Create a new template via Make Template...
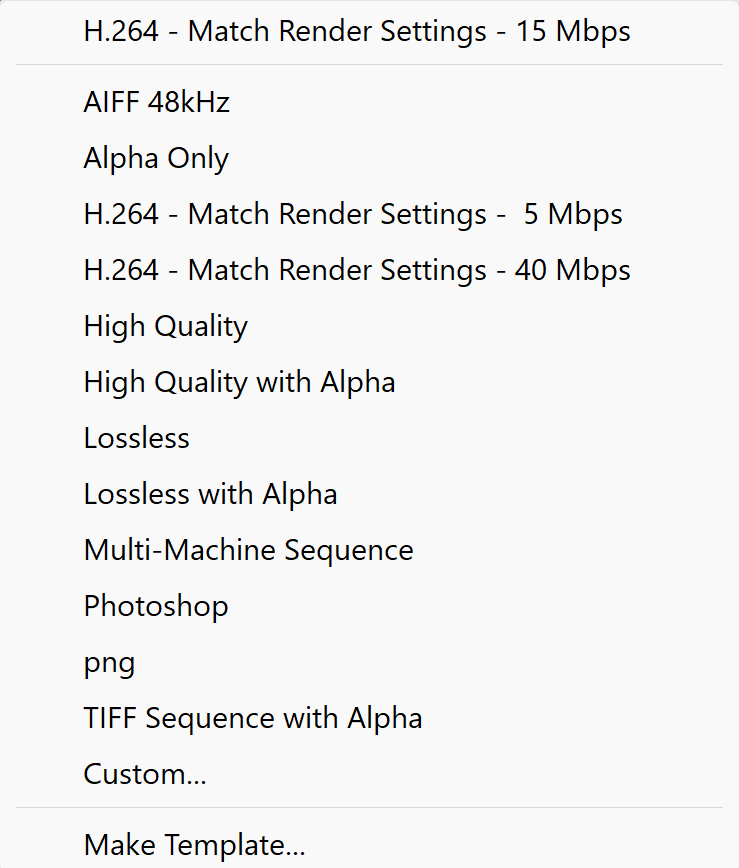The image size is (739, 868). [194, 844]
